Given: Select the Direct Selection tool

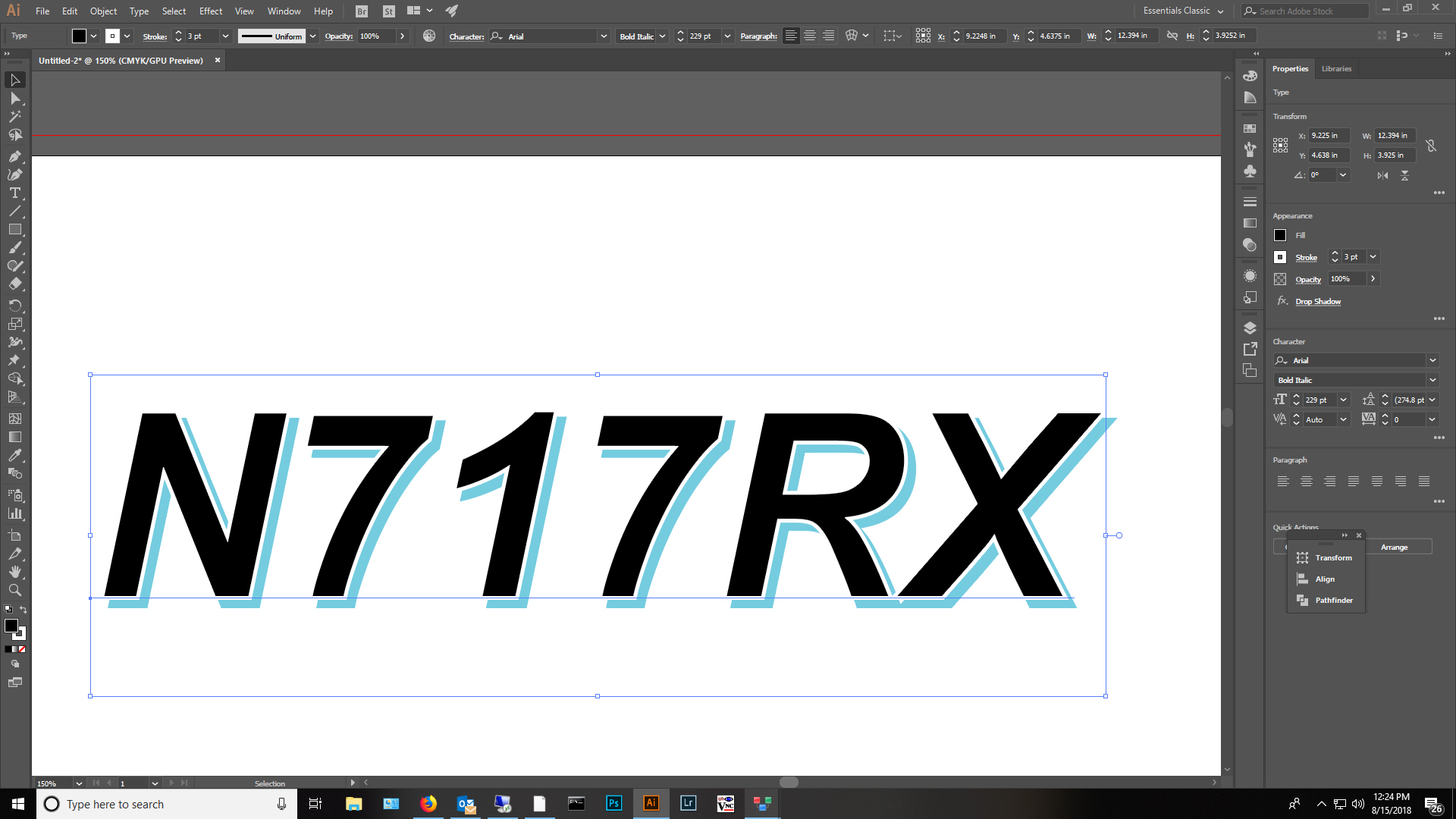Looking at the screenshot, I should tap(14, 99).
